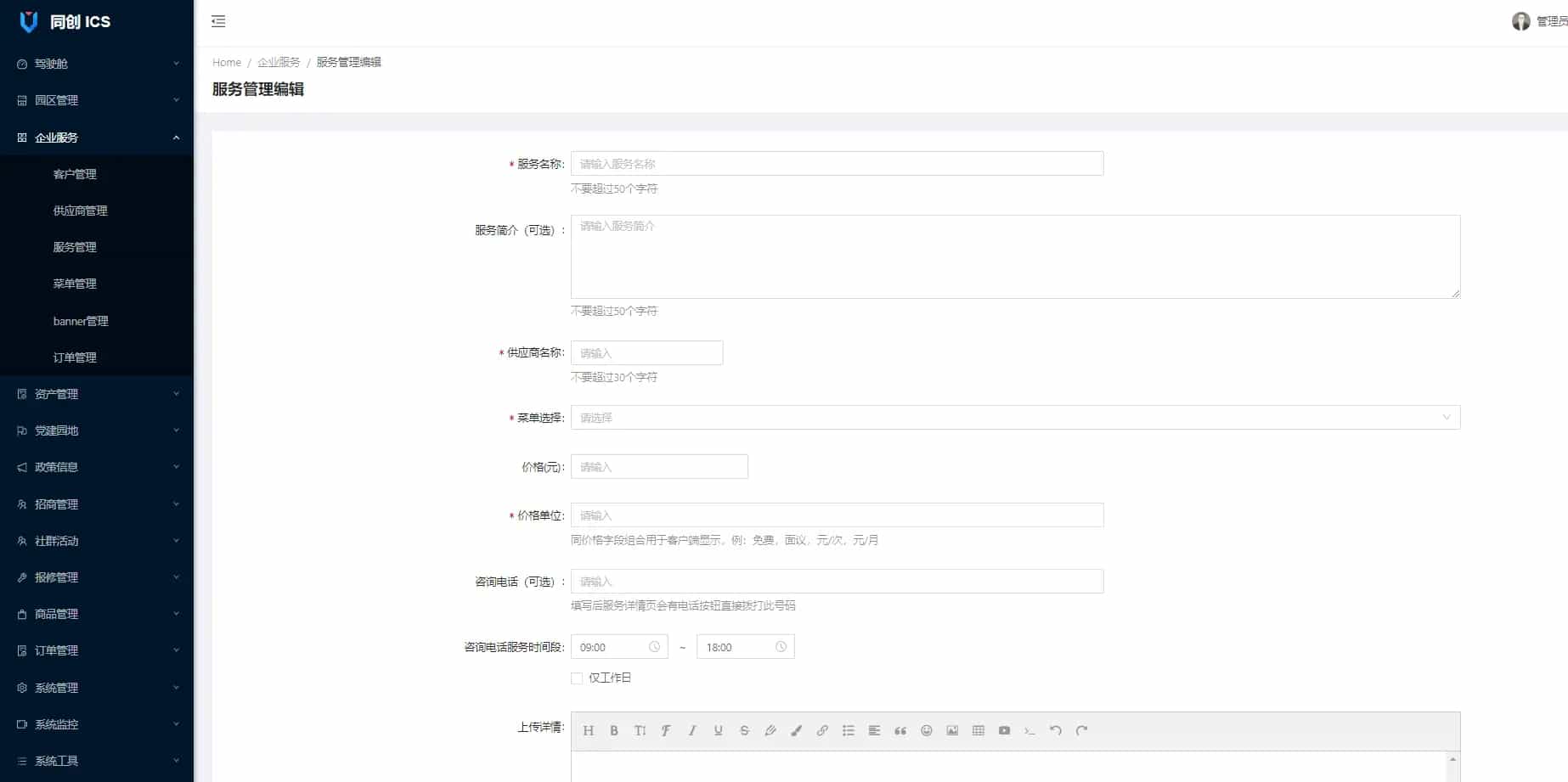Viewport: 1568px width, 782px height.
Task: Insert a hyperlink in the editor
Action: tap(822, 730)
